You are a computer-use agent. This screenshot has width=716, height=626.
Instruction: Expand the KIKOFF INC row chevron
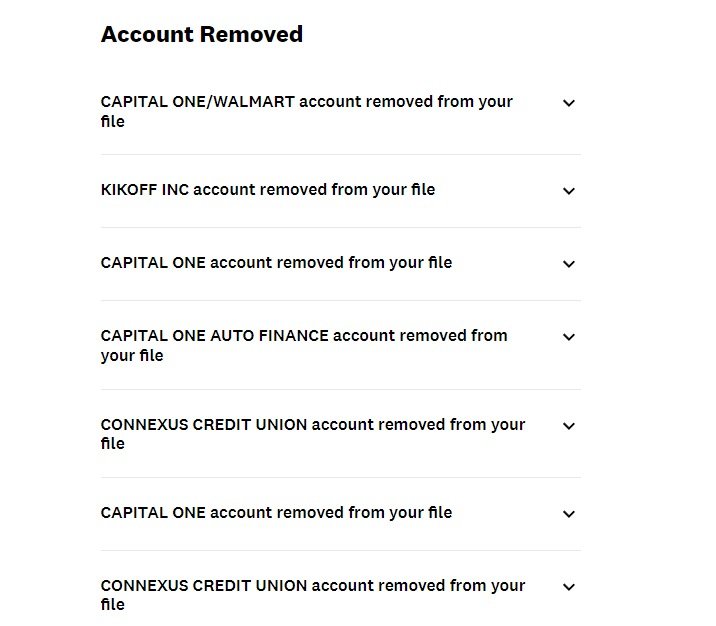pos(569,191)
